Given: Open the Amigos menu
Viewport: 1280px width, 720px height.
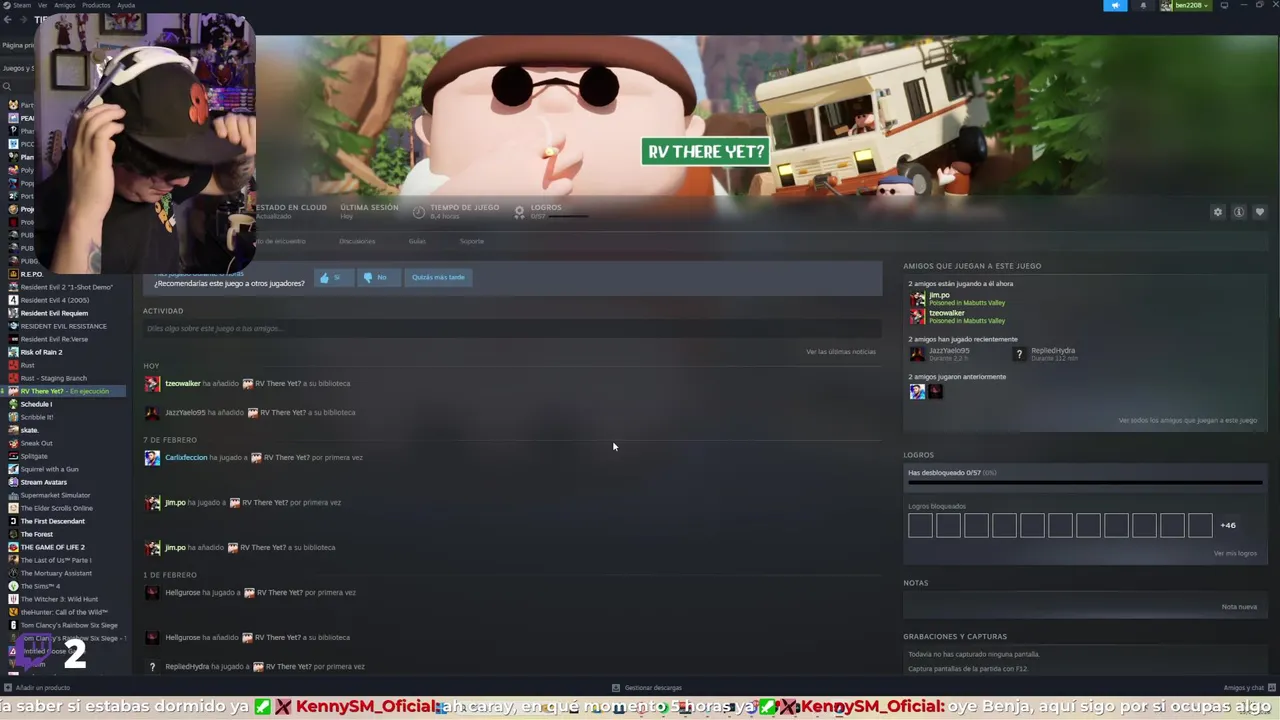Looking at the screenshot, I should click(64, 5).
